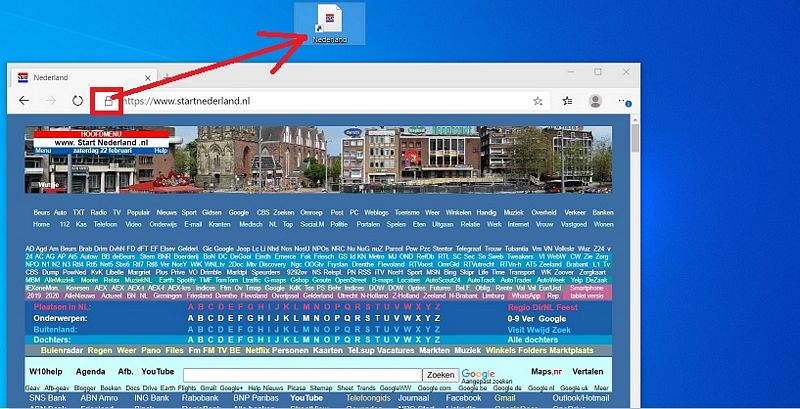Open the user profile icon in browser
The width and height of the screenshot is (800, 409).
point(595,101)
